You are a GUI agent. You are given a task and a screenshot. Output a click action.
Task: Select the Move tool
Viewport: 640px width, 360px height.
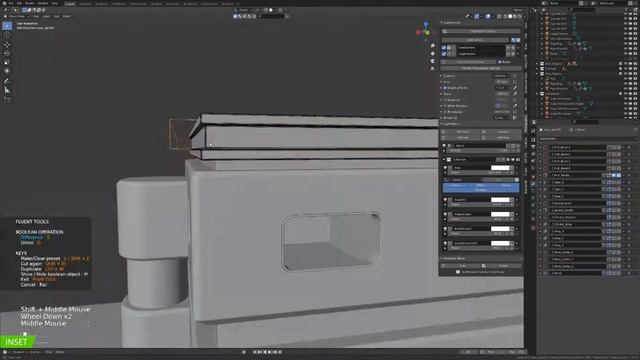click(7, 45)
